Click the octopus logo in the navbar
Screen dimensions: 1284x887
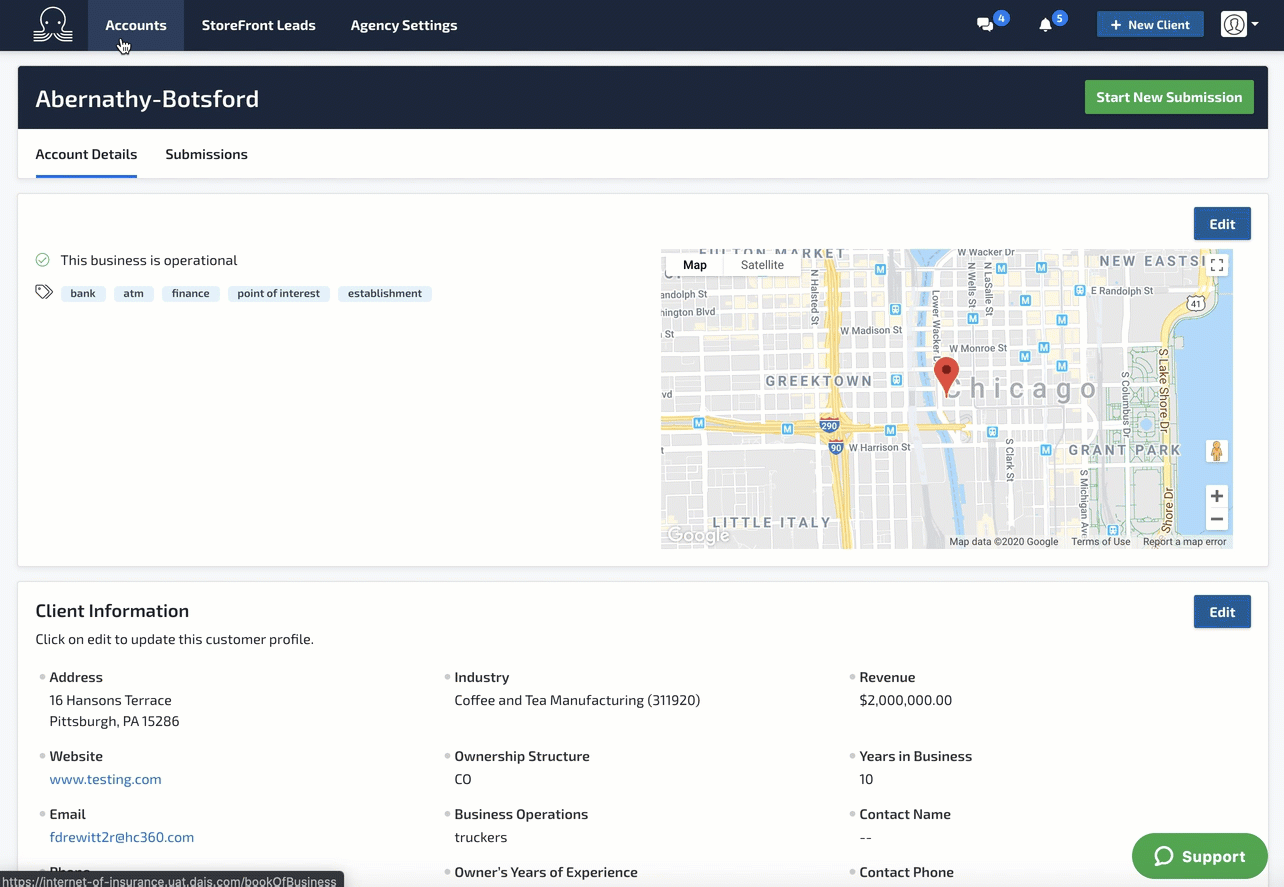[x=52, y=25]
